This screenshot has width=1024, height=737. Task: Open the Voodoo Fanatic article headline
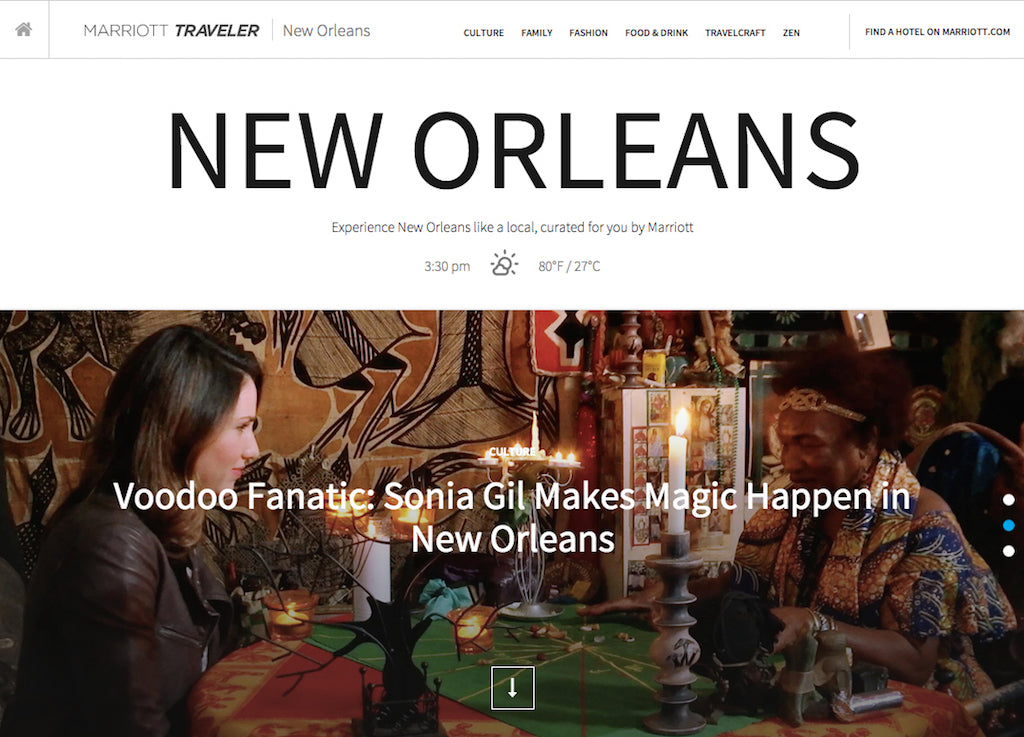[x=512, y=518]
